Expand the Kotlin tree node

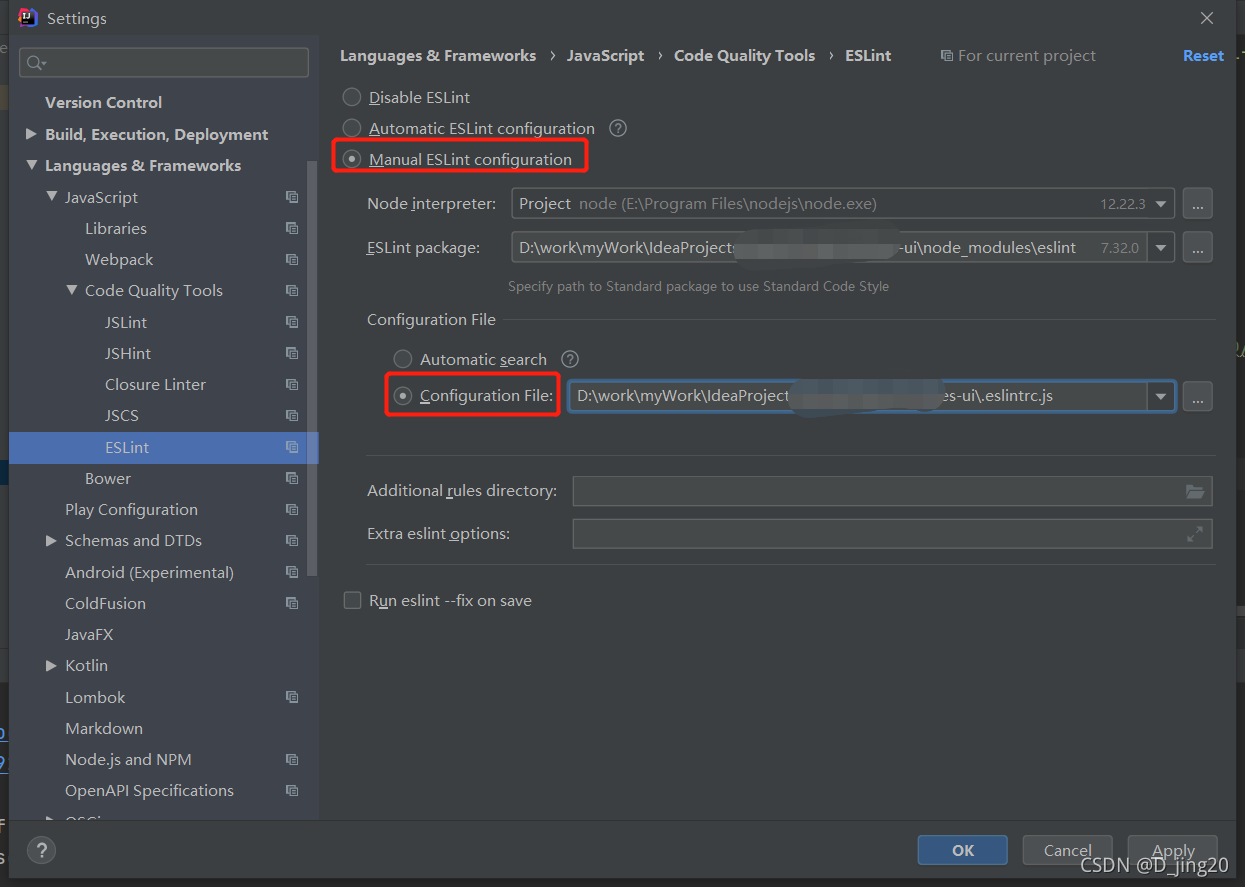pos(51,665)
